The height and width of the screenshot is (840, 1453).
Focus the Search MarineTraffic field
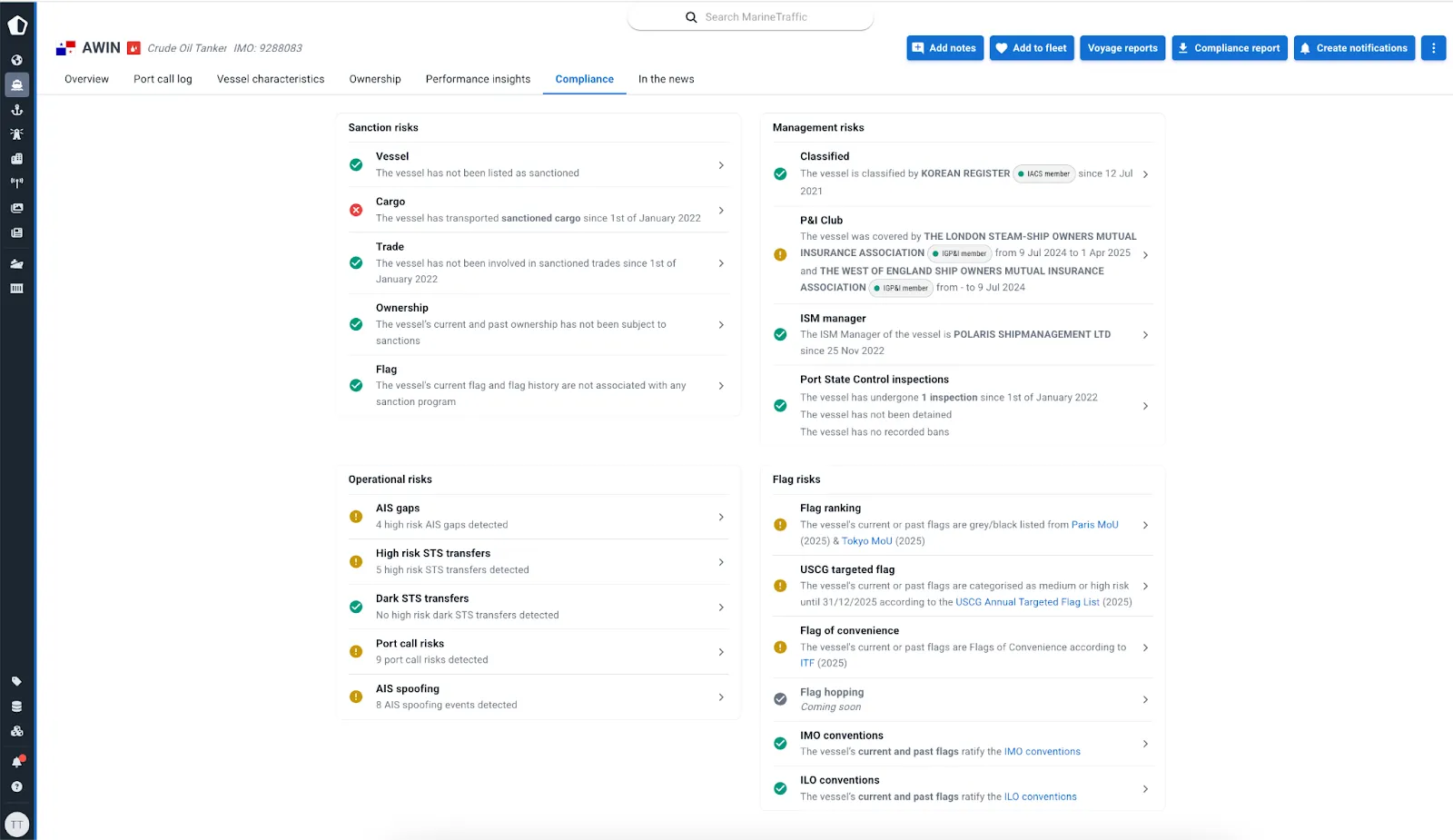750,17
